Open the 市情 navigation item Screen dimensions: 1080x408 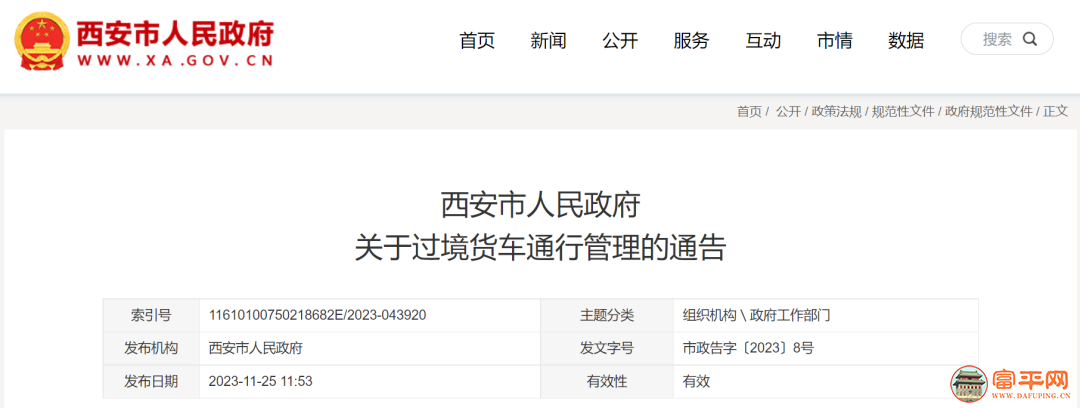[835, 41]
